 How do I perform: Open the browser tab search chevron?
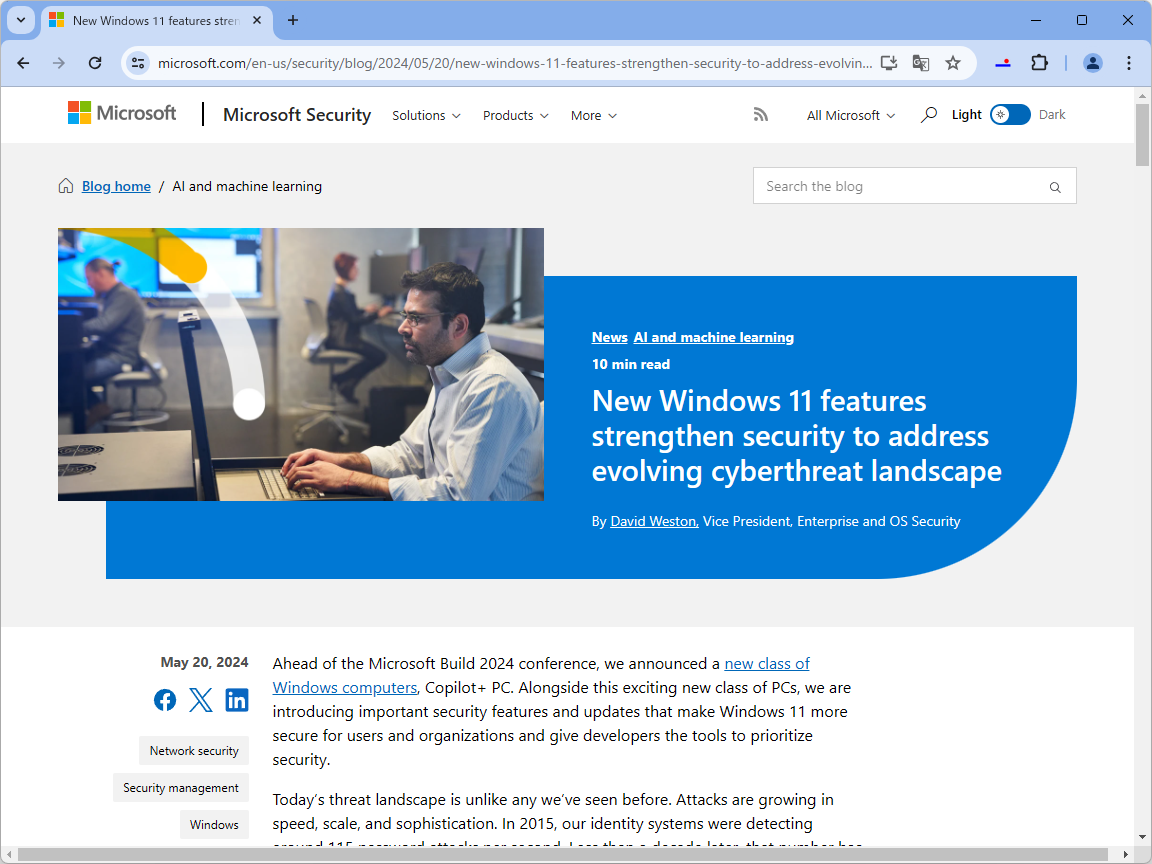[x=21, y=20]
